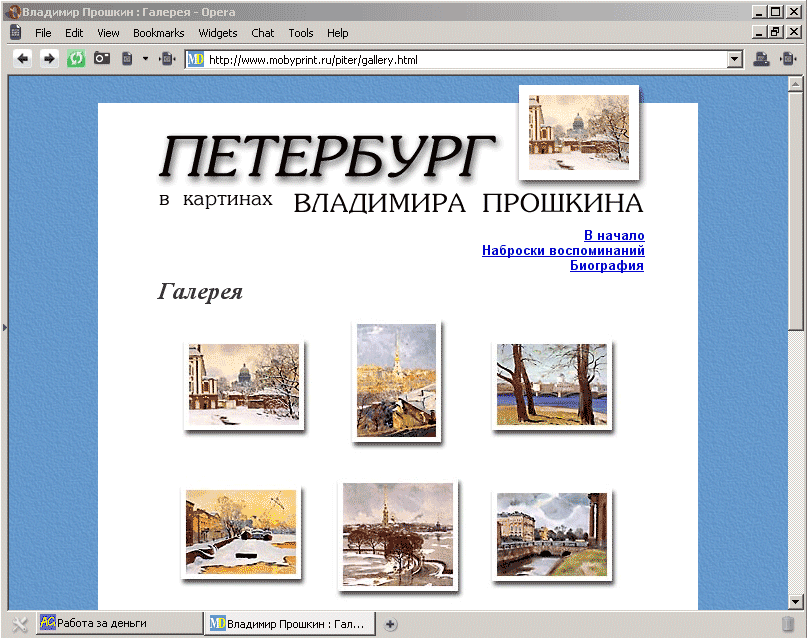Open the "Наброски воспоминаний" link
The width and height of the screenshot is (807, 638).
[563, 250]
